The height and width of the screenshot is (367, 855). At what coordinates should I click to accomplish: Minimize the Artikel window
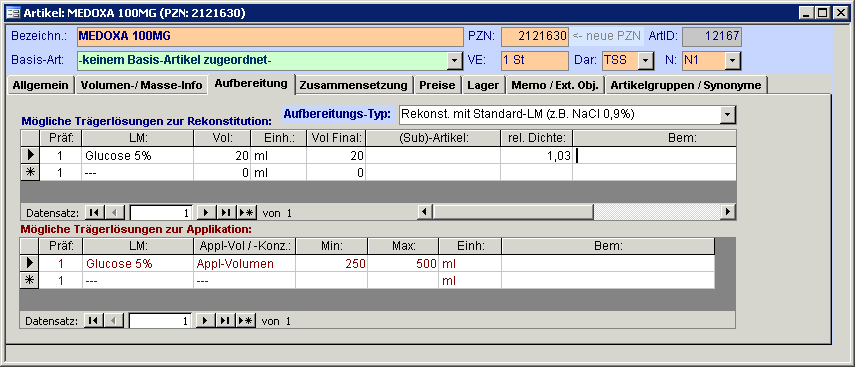point(805,13)
